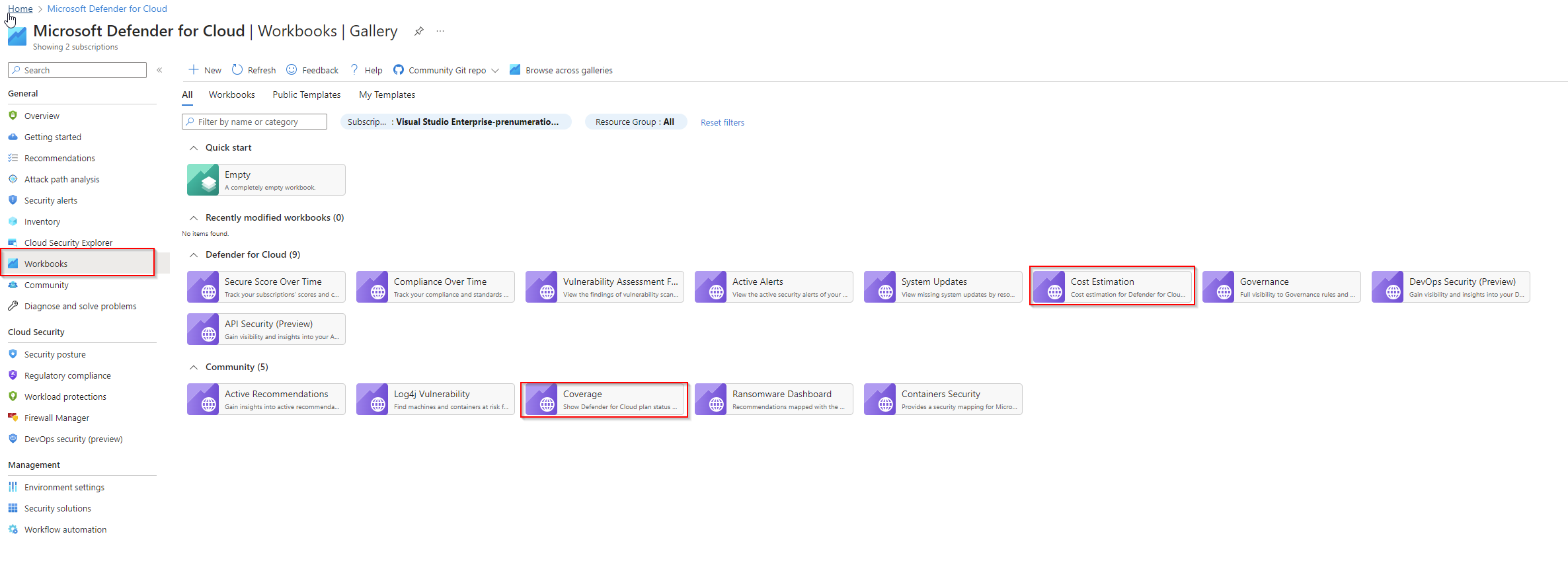The image size is (1568, 565).
Task: Switch to the My Templates tab
Action: [x=387, y=95]
